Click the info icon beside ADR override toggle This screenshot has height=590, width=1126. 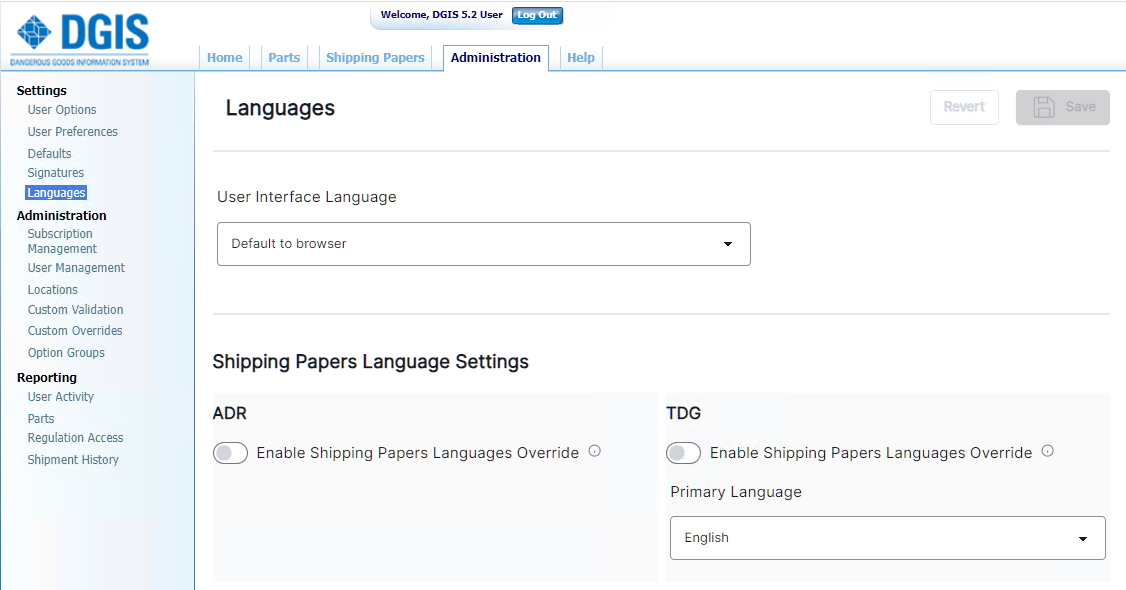click(x=594, y=451)
